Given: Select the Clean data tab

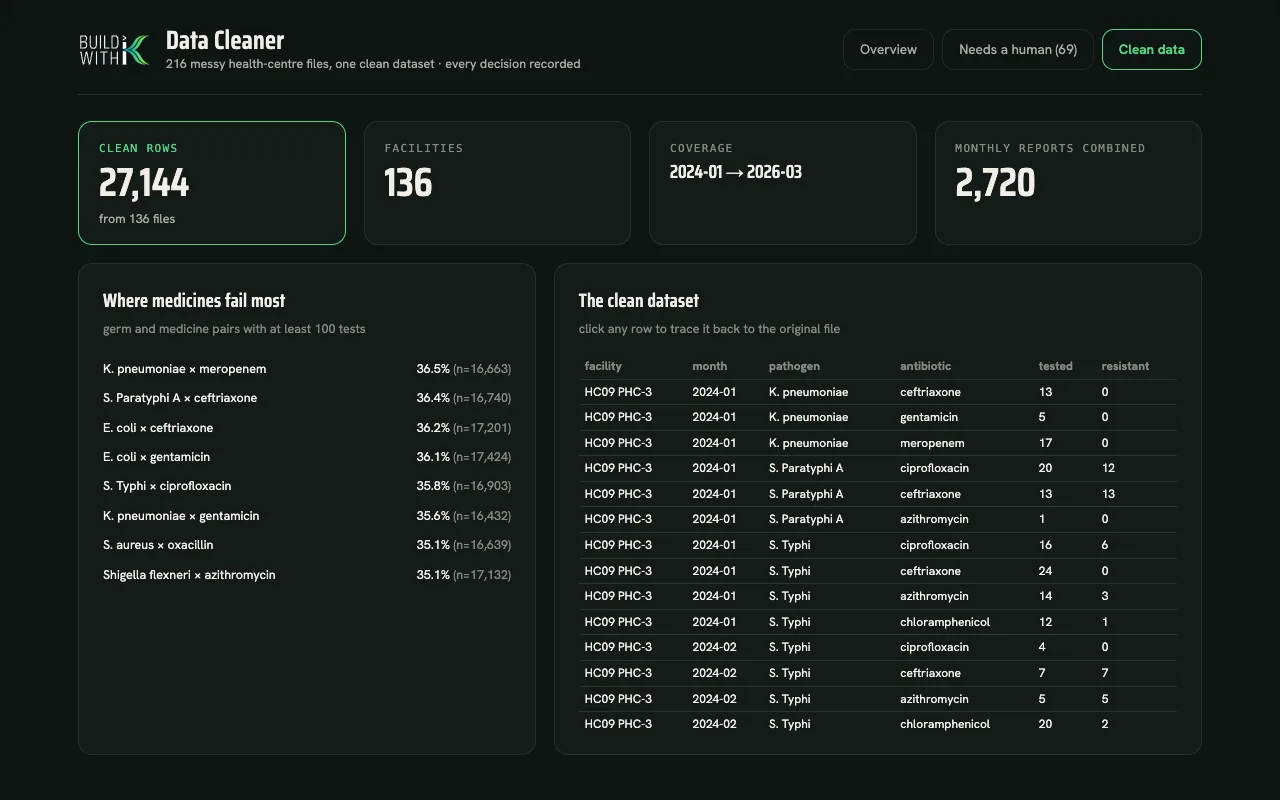Looking at the screenshot, I should click(x=1152, y=50).
